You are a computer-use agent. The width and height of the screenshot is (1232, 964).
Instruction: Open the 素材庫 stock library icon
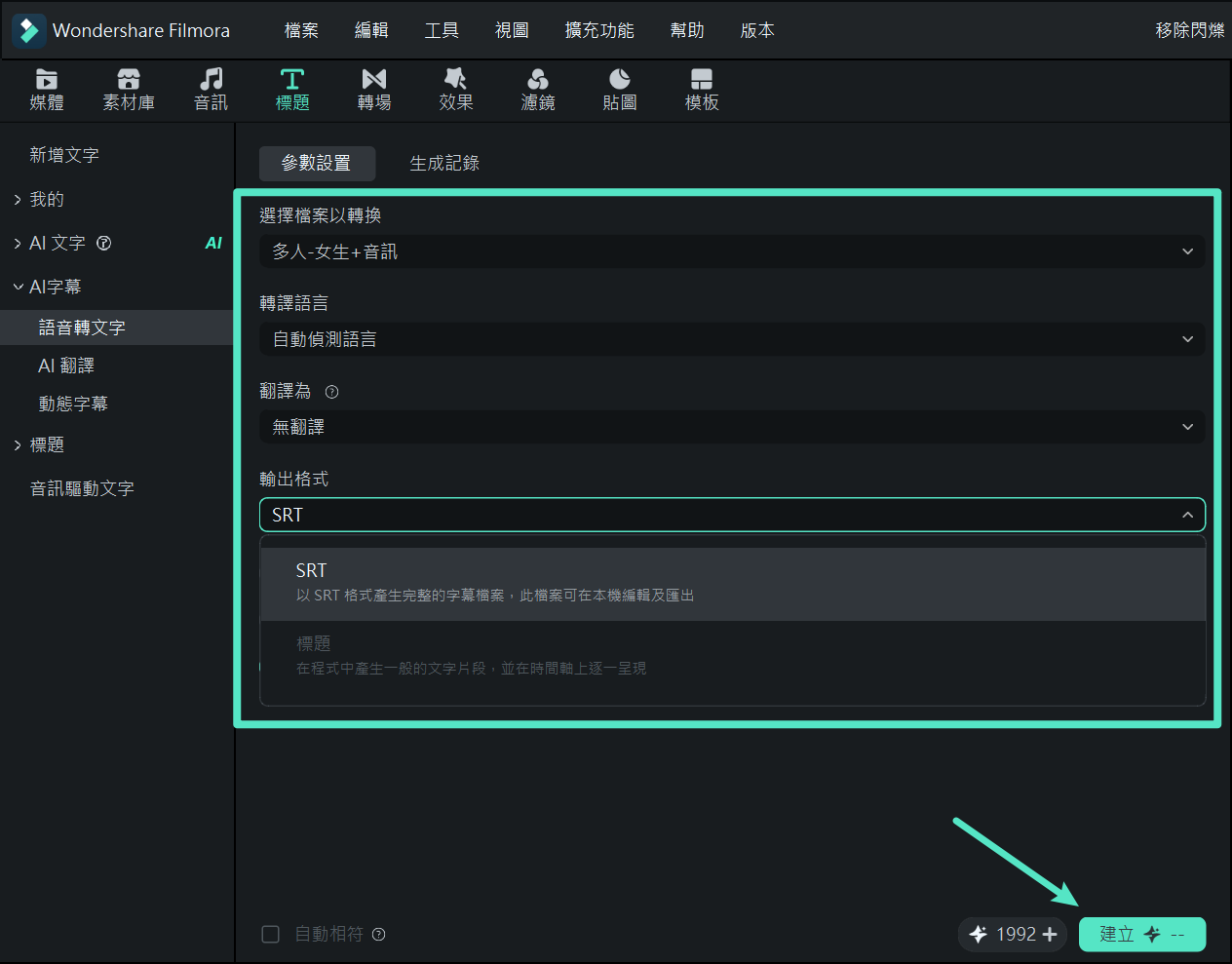point(129,79)
